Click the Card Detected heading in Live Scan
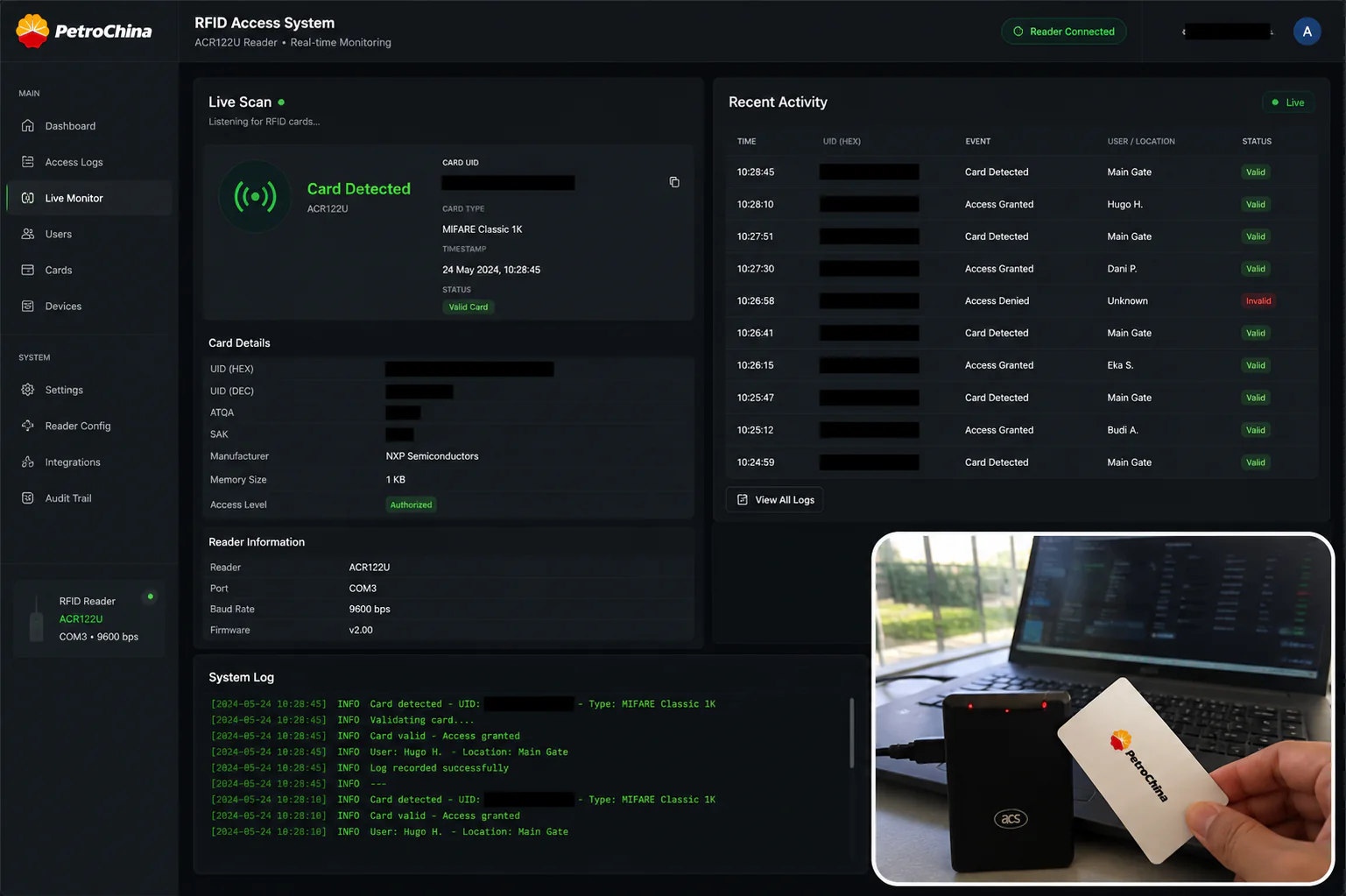This screenshot has width=1346, height=896. [359, 189]
